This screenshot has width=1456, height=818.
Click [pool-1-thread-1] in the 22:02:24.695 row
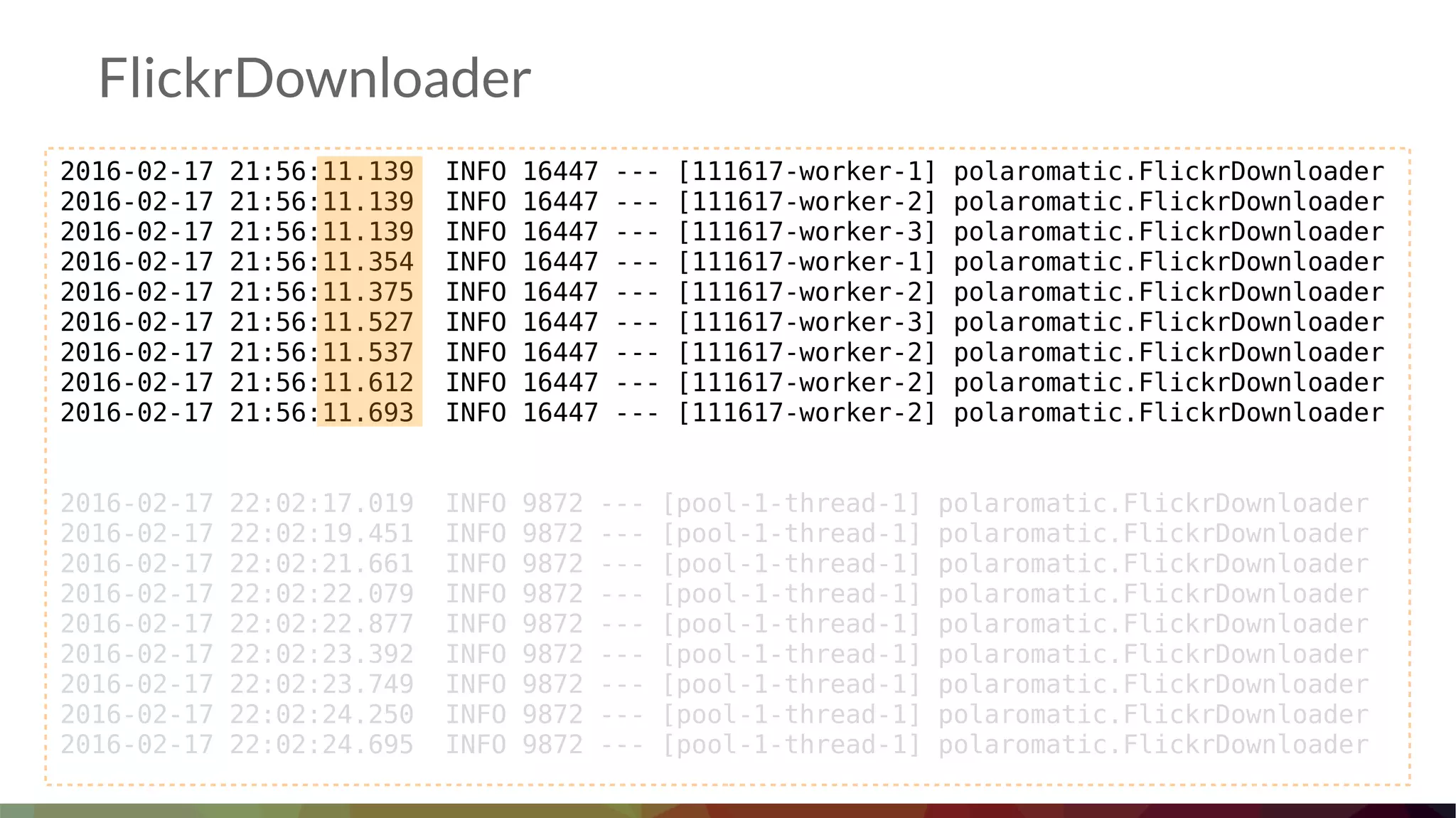[792, 745]
